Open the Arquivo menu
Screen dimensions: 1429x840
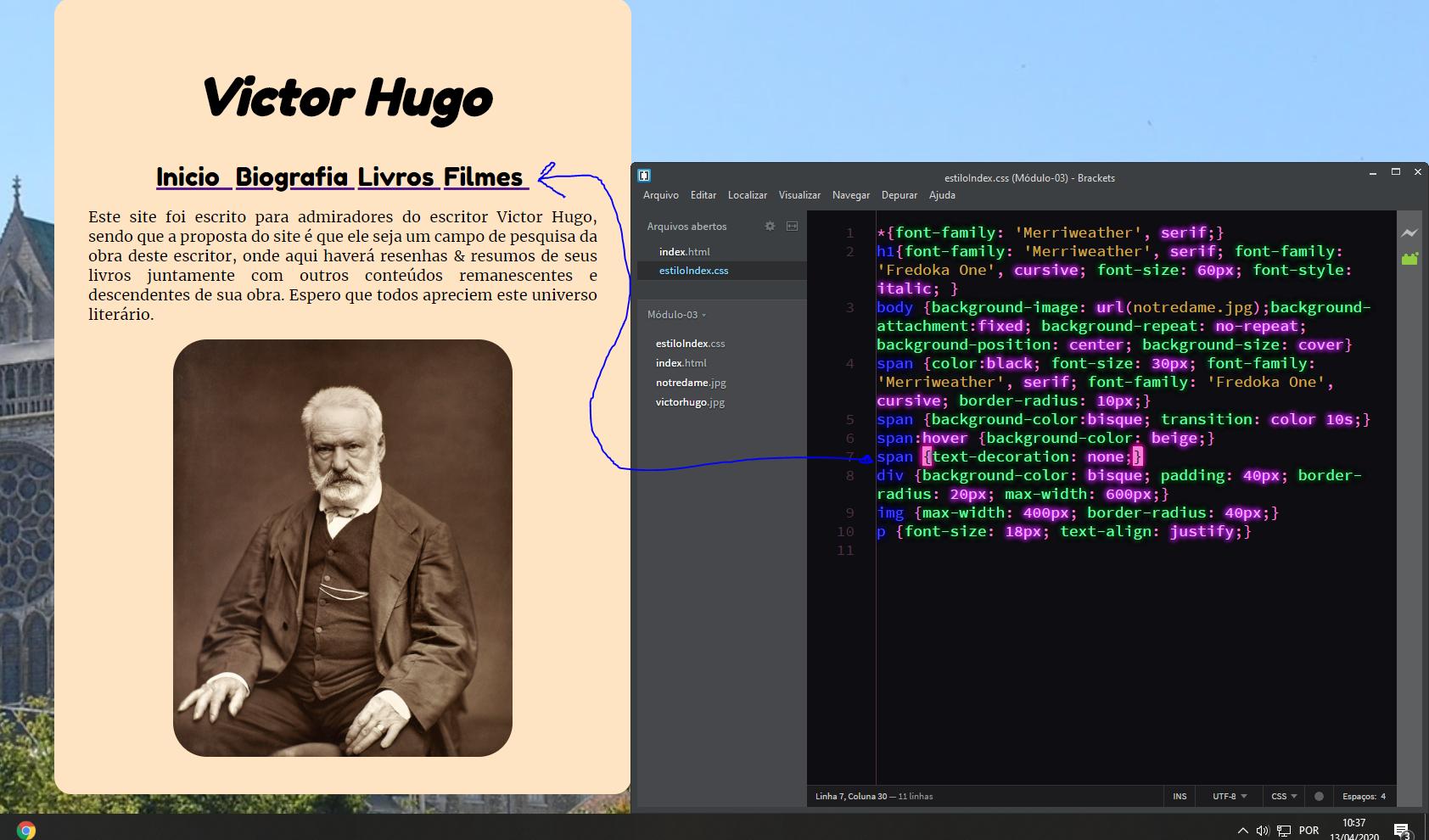pos(661,195)
